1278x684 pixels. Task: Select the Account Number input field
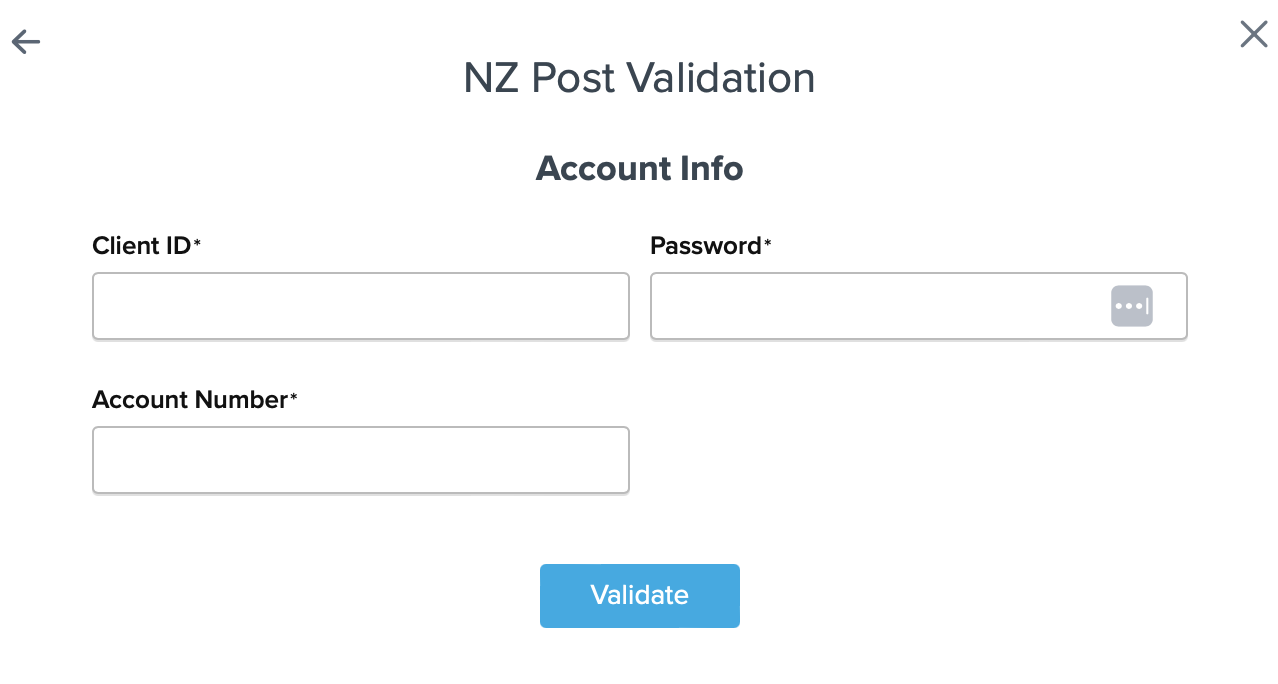click(360, 460)
